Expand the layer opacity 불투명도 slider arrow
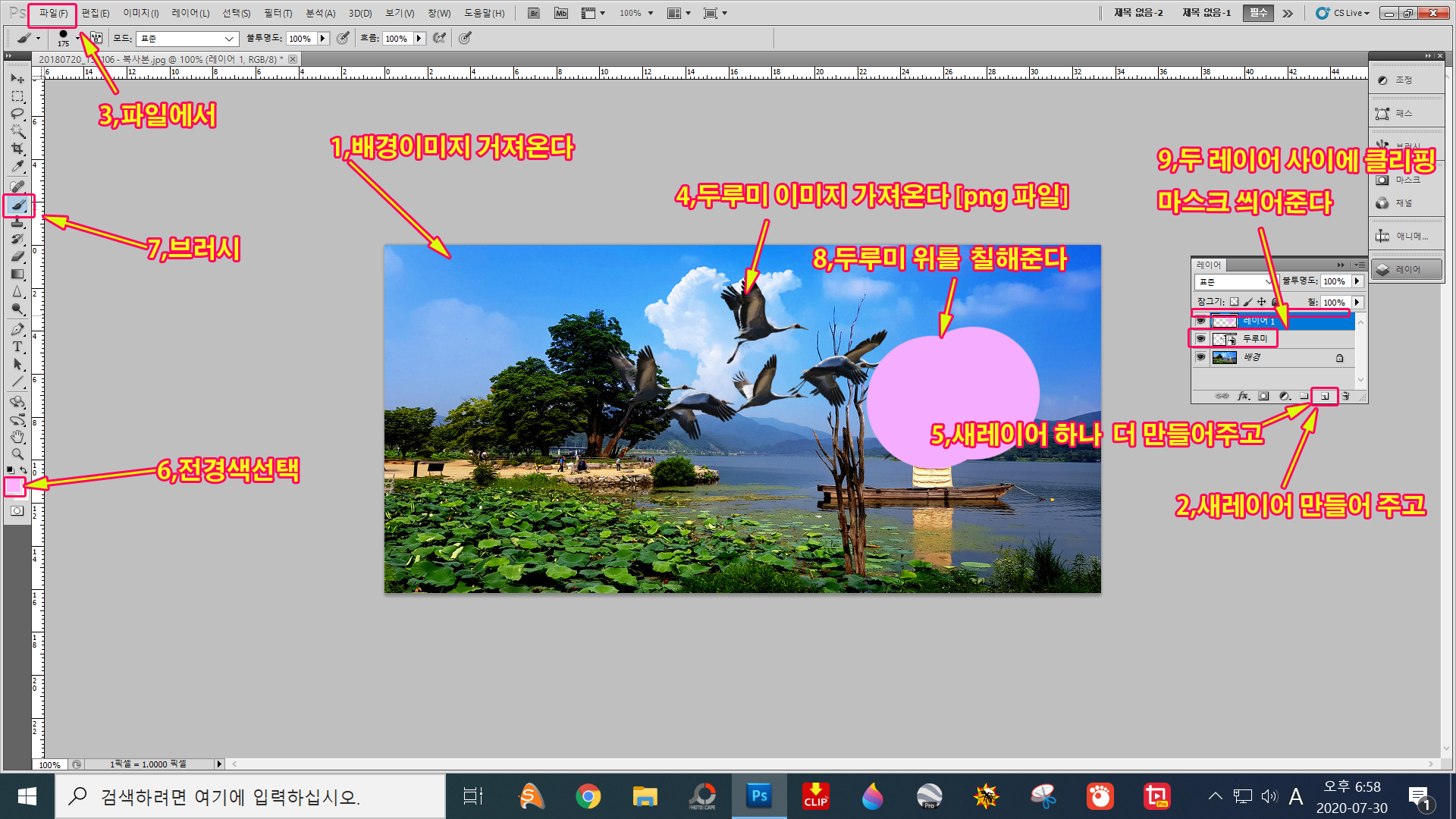Image resolution: width=1456 pixels, height=819 pixels. (x=1357, y=281)
